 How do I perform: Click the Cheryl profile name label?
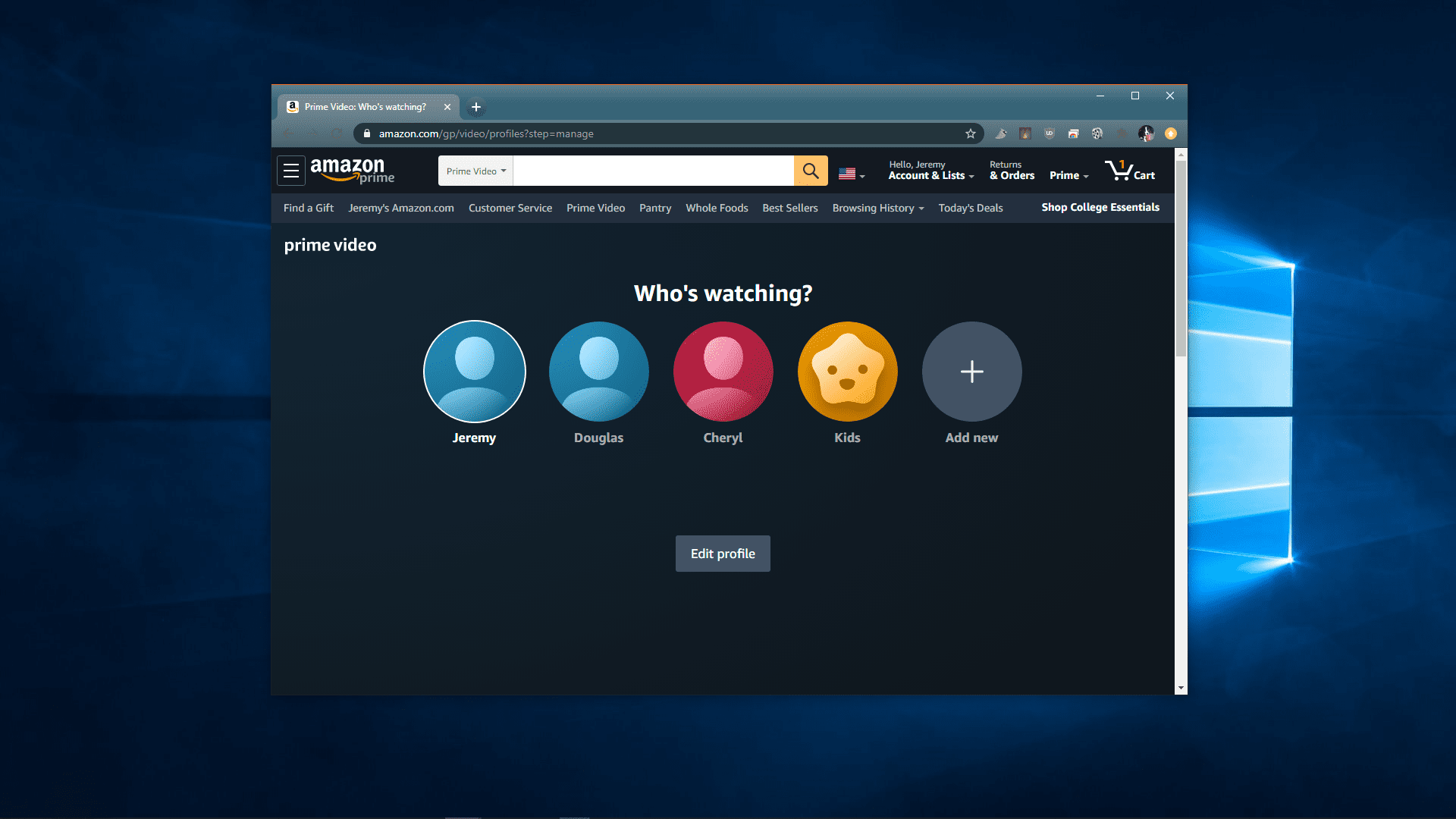click(723, 438)
